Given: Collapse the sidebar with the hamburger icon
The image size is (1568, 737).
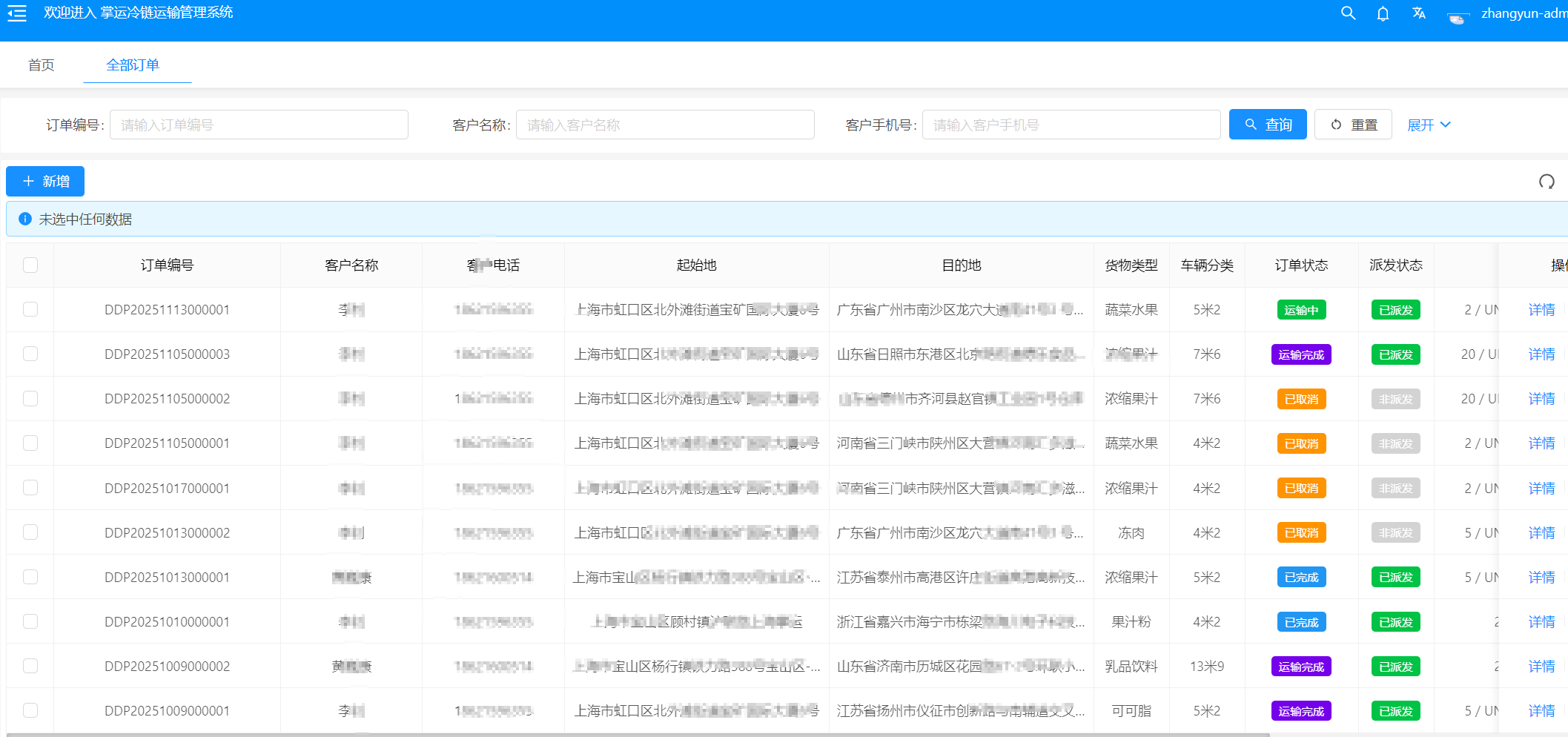Looking at the screenshot, I should click(16, 13).
